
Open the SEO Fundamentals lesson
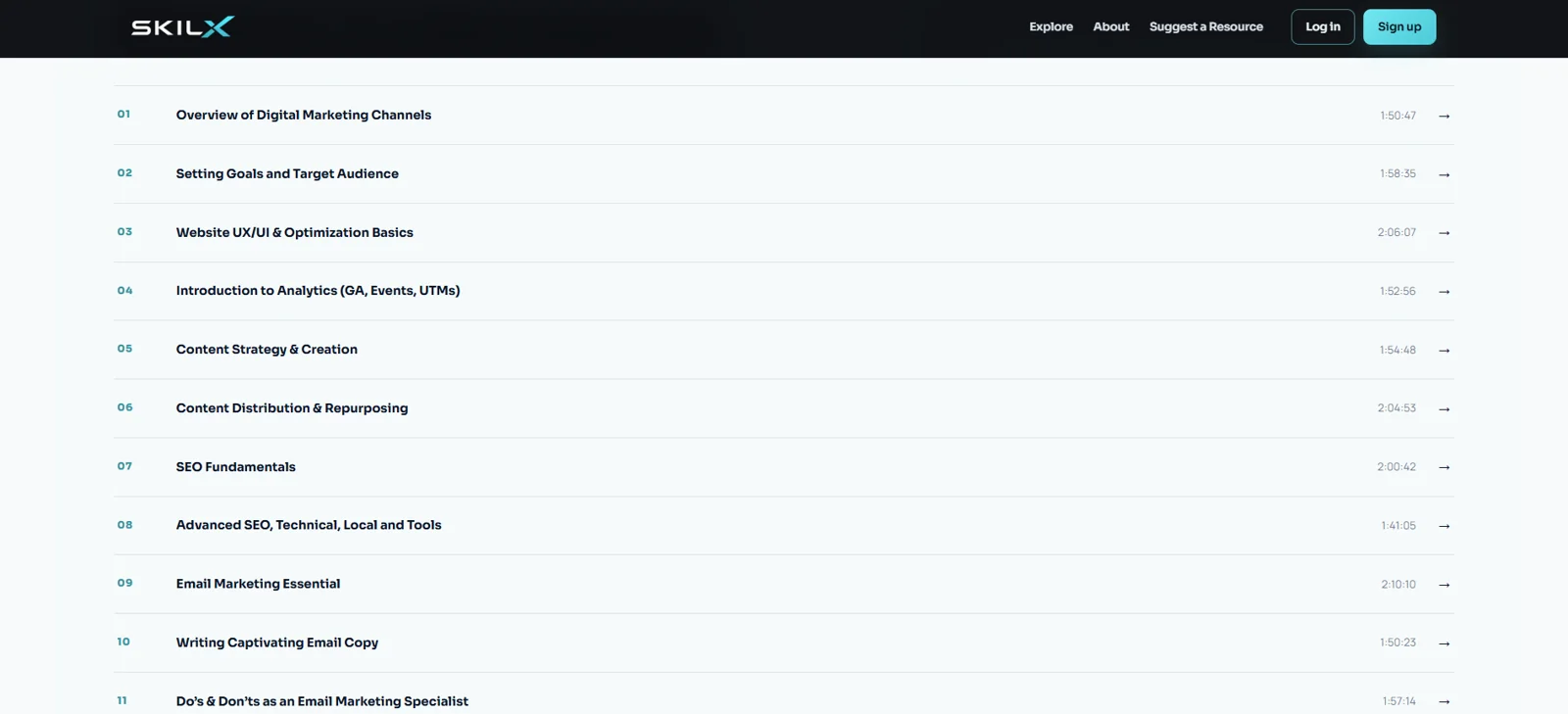(x=235, y=466)
